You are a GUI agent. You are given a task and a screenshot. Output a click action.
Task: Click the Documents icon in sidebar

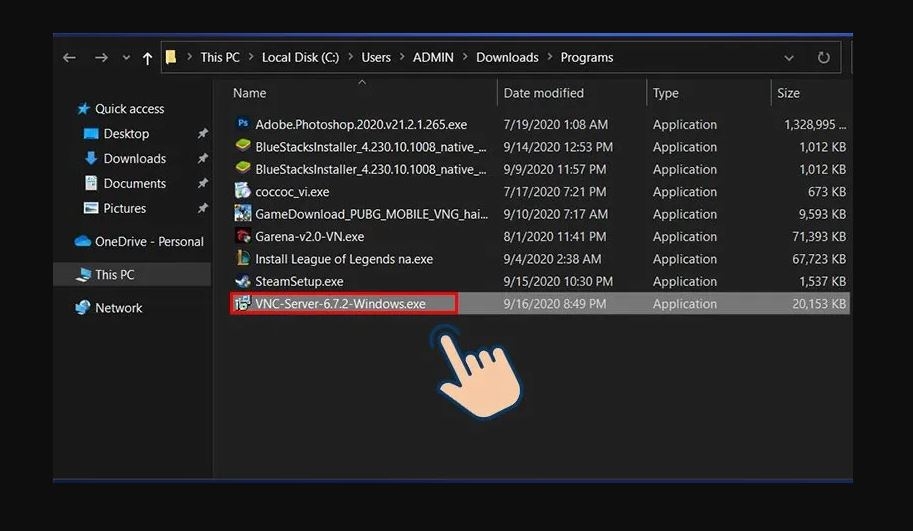[91, 183]
